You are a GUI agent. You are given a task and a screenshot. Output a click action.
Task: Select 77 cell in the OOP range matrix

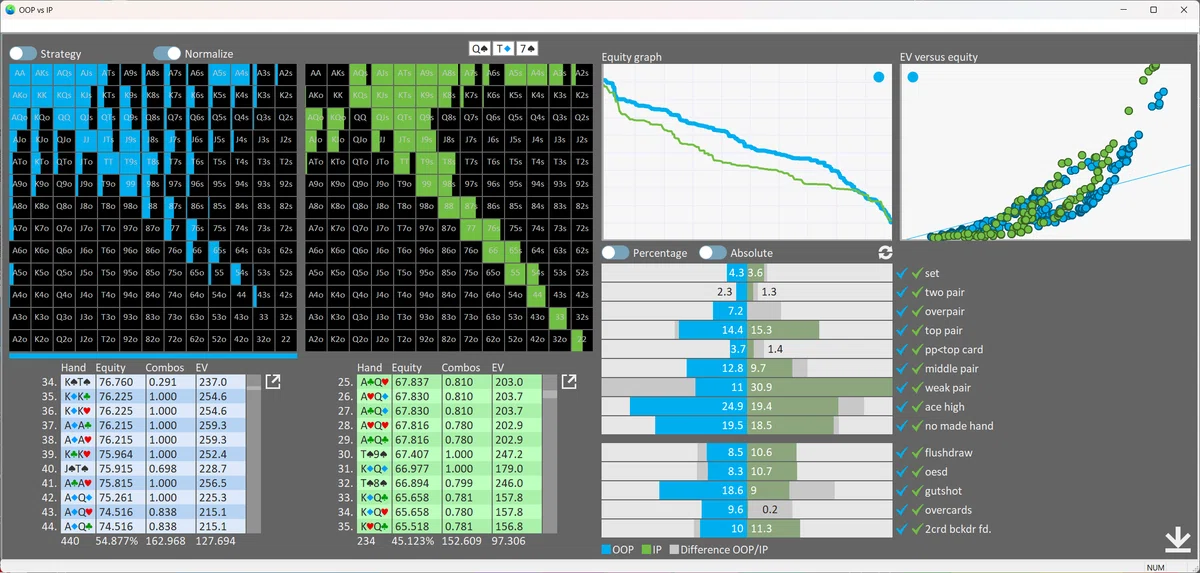coord(175,227)
